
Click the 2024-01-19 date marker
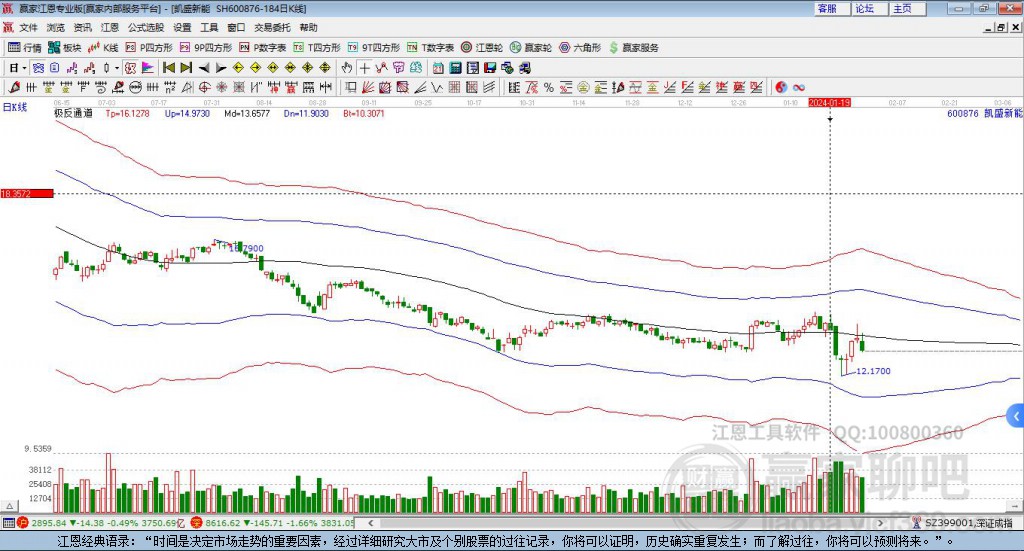click(x=829, y=102)
